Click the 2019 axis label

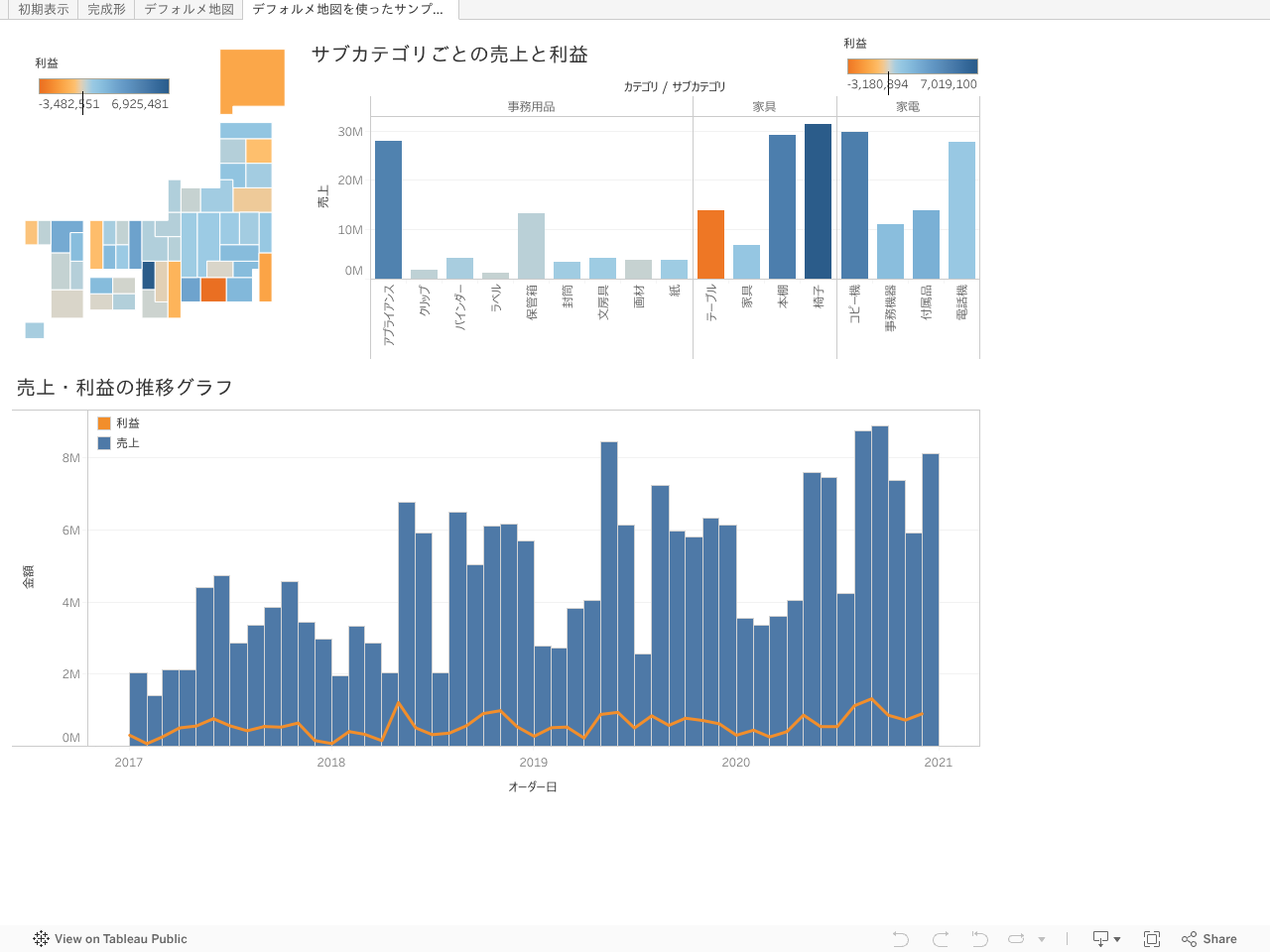click(x=534, y=763)
